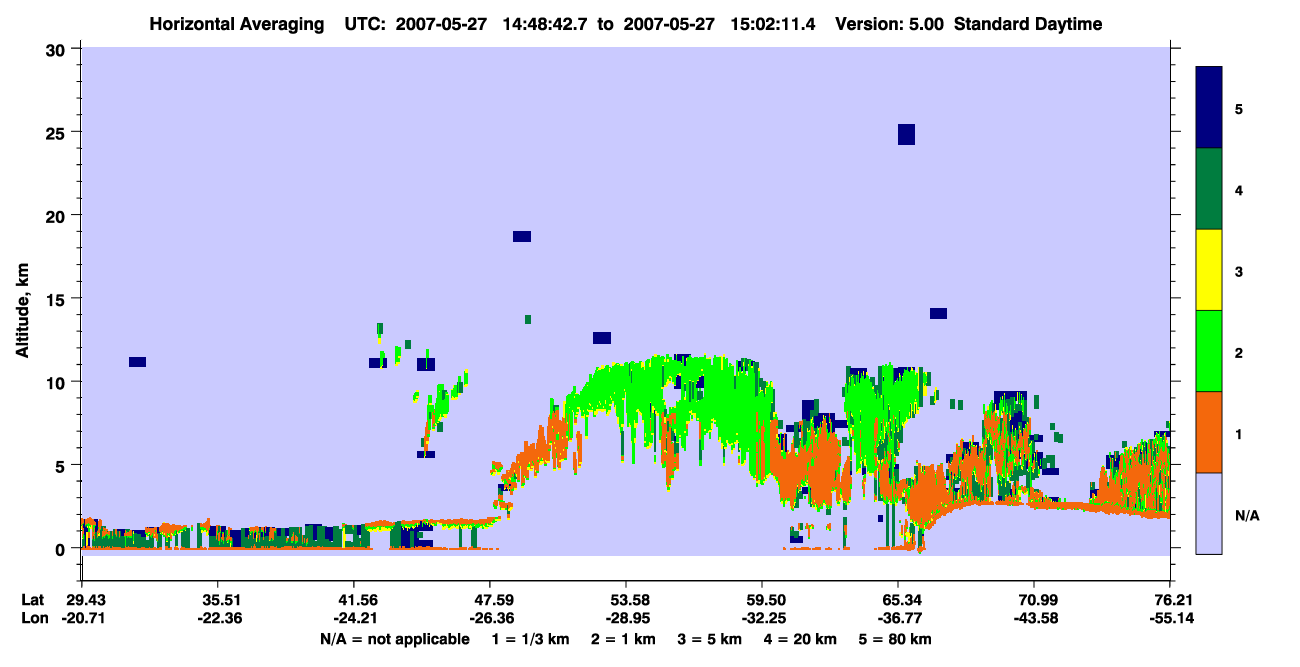Screen dimensions: 1300x667
Task: Click the y-axis tick label 10
Action: pyautogui.click(x=57, y=382)
